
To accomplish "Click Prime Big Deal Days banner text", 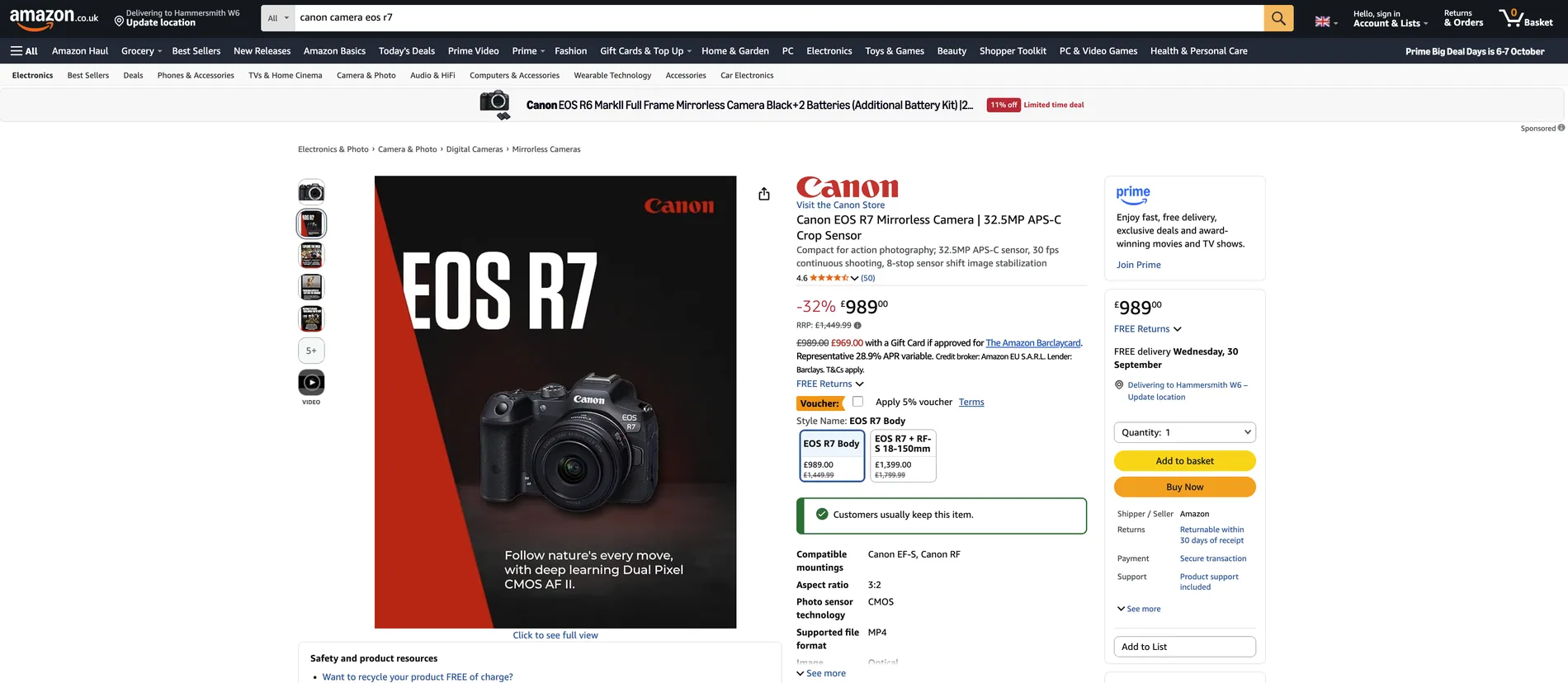I will click(x=1475, y=51).
